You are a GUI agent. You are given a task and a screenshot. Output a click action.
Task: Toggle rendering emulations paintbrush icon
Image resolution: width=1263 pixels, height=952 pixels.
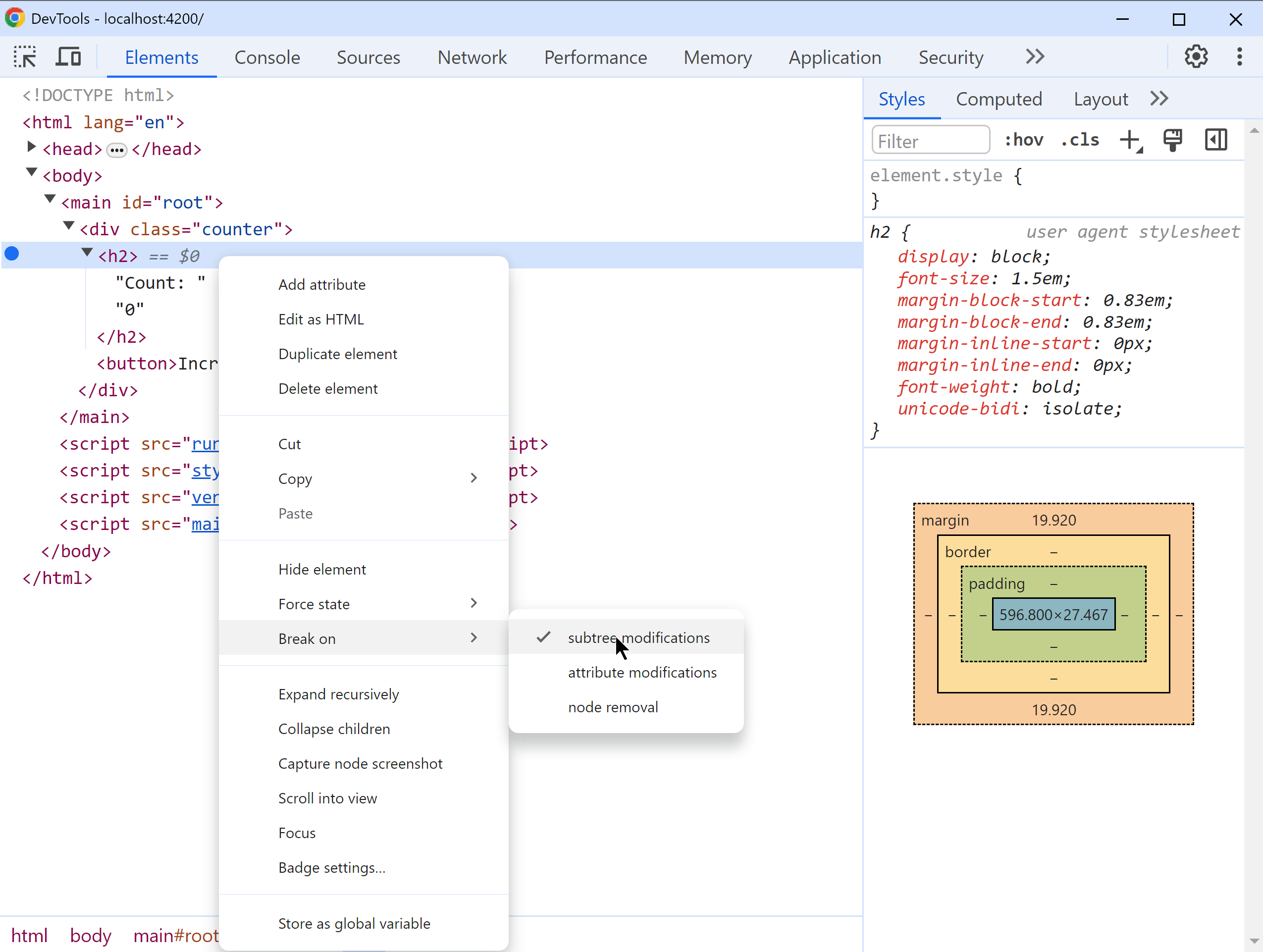(1173, 140)
